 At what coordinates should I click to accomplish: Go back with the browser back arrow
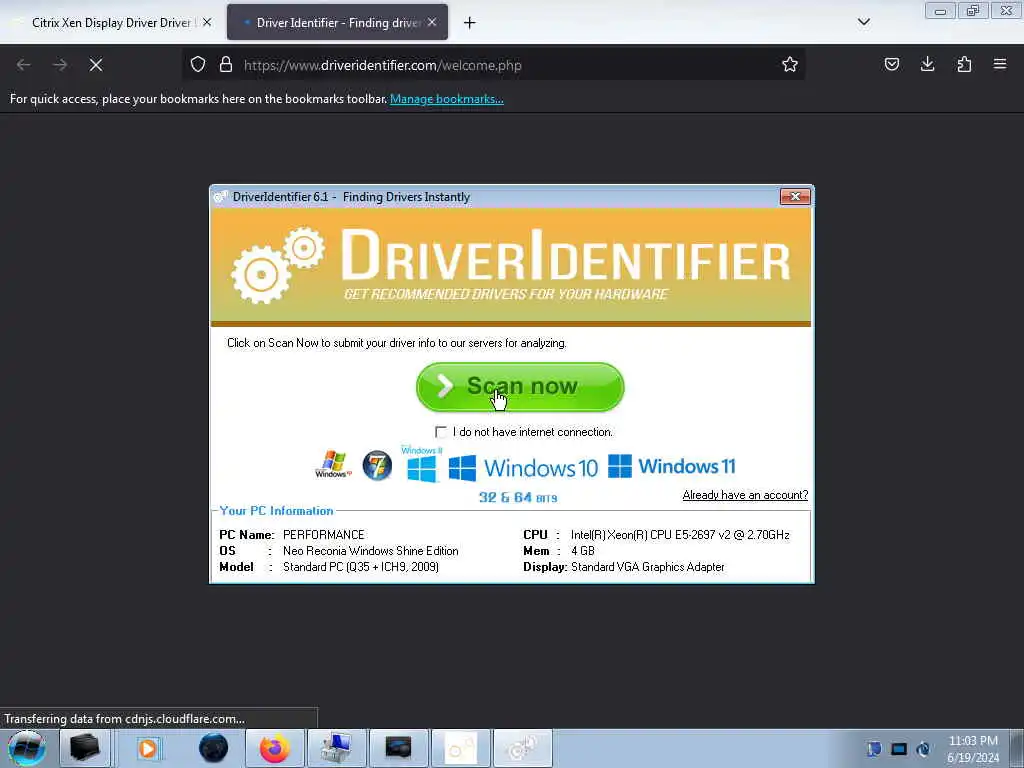click(x=24, y=65)
